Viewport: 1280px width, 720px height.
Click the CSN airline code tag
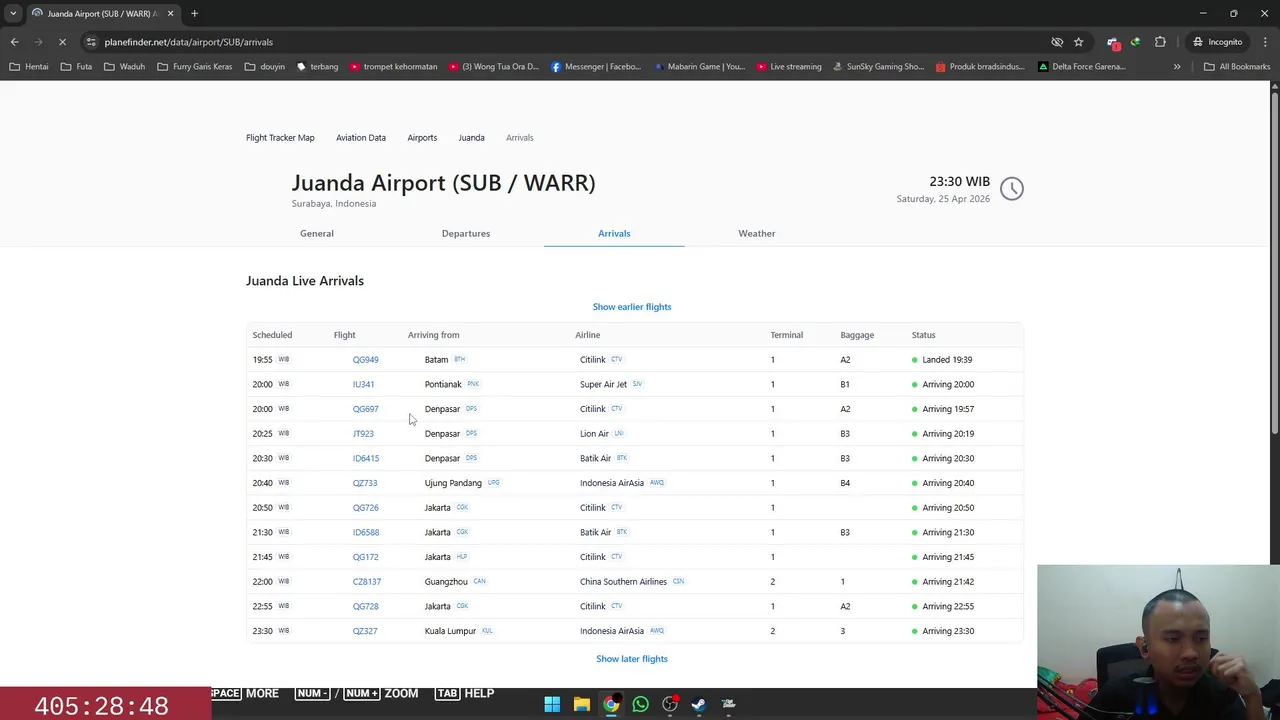[678, 581]
